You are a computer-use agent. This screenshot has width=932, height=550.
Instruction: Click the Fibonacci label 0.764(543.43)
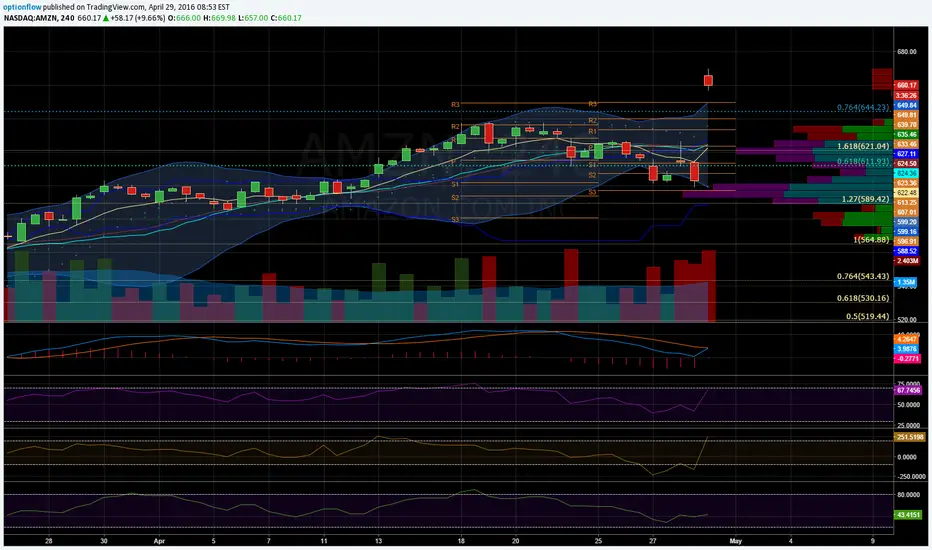pos(863,276)
